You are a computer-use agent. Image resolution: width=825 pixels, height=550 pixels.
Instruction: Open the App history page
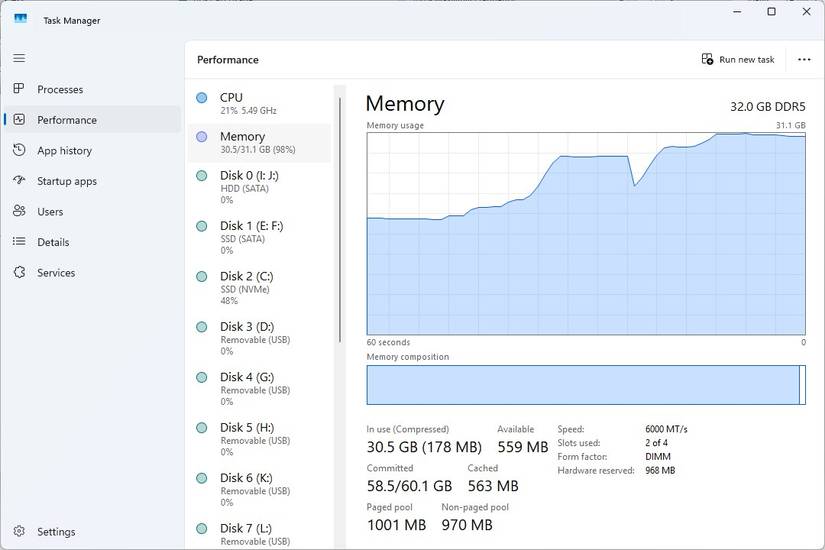tap(92, 150)
